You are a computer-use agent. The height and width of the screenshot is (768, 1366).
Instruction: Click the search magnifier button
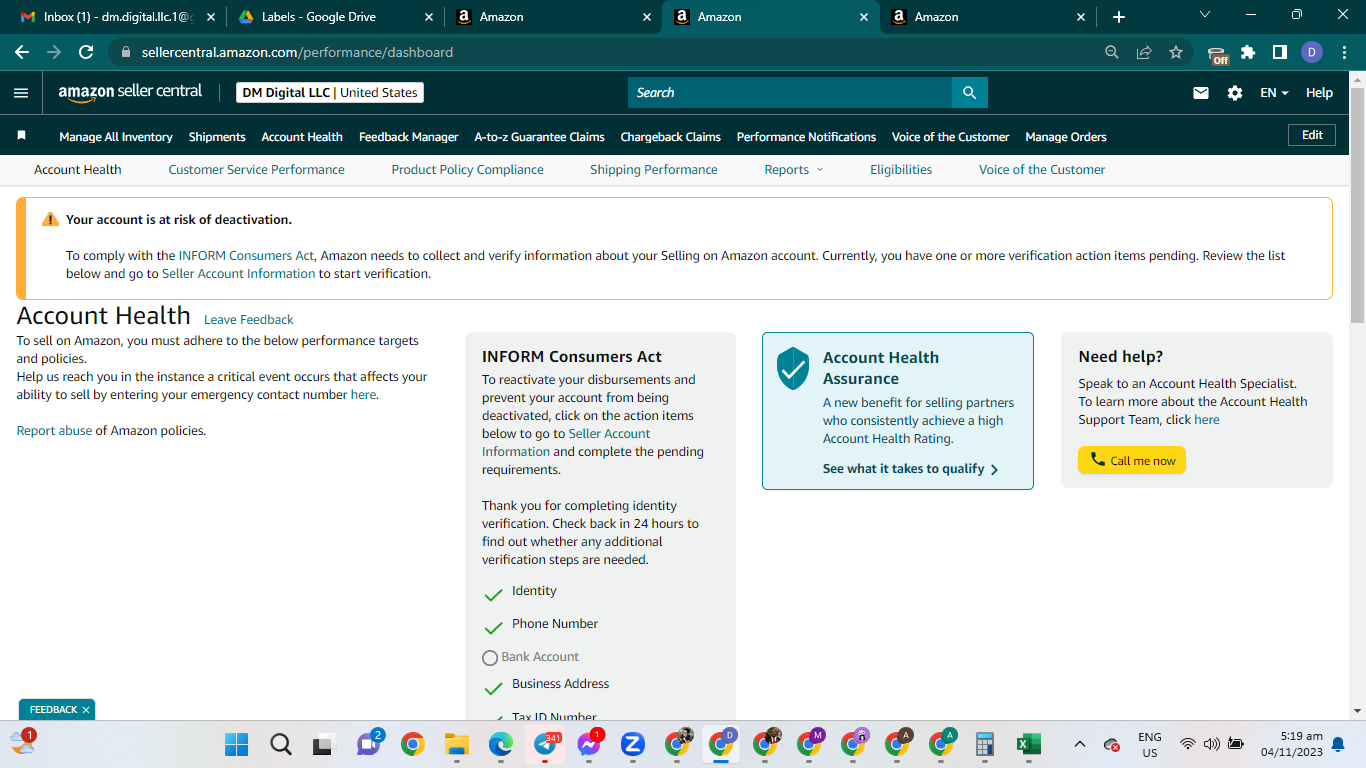pos(969,93)
